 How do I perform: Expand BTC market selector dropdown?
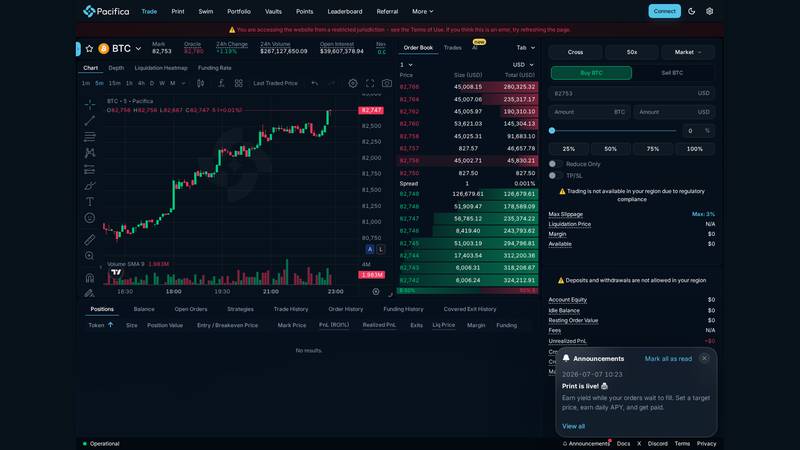pyautogui.click(x=138, y=48)
